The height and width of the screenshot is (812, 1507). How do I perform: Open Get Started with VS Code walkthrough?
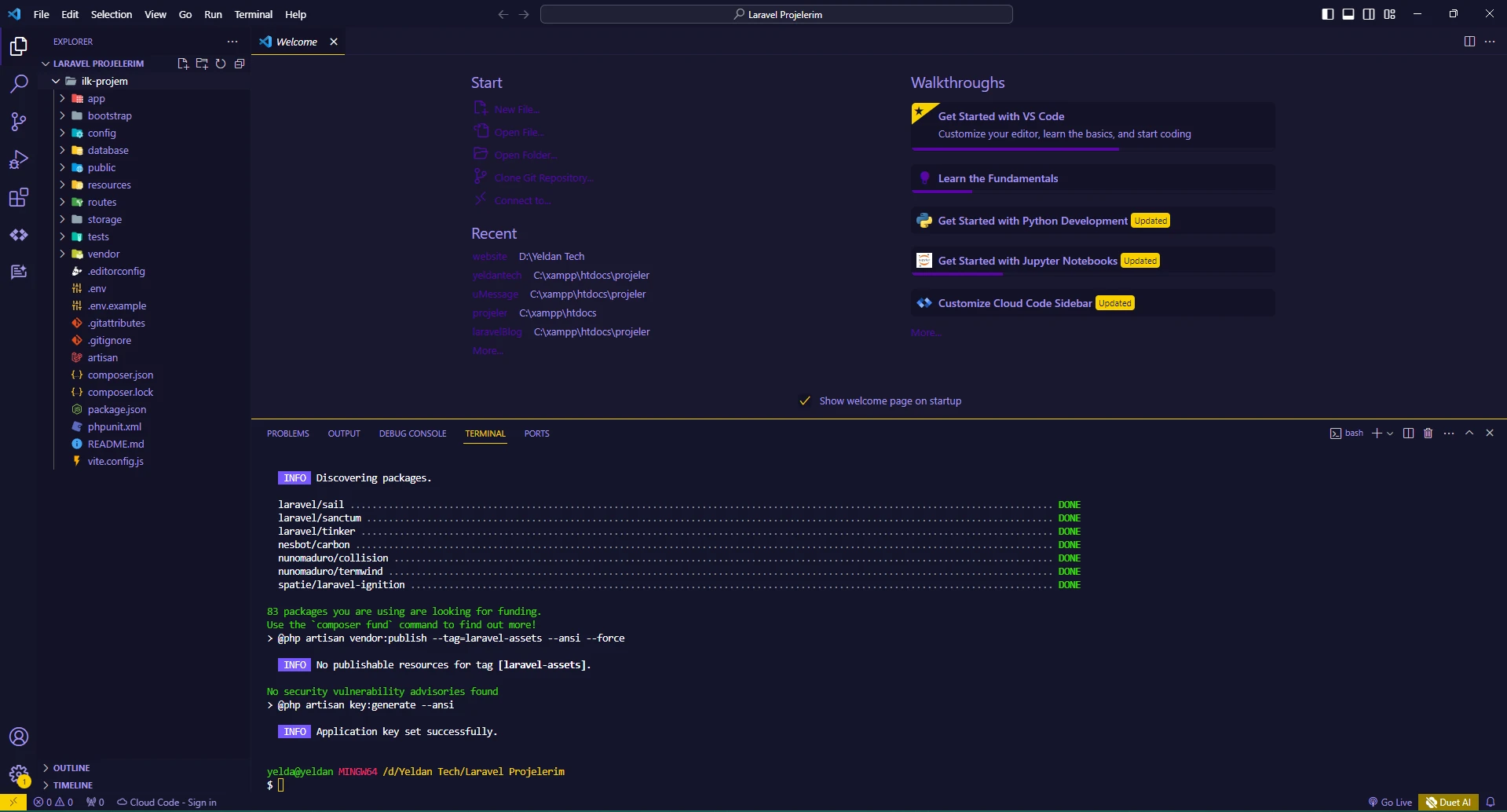(1093, 125)
